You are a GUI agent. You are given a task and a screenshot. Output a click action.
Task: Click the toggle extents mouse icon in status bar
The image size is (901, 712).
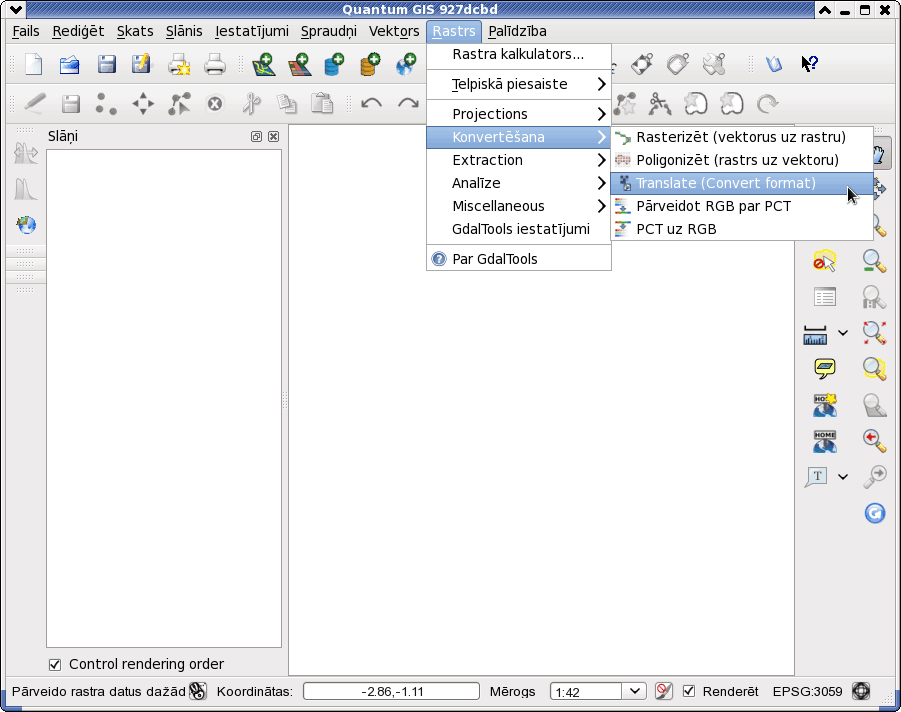point(198,691)
